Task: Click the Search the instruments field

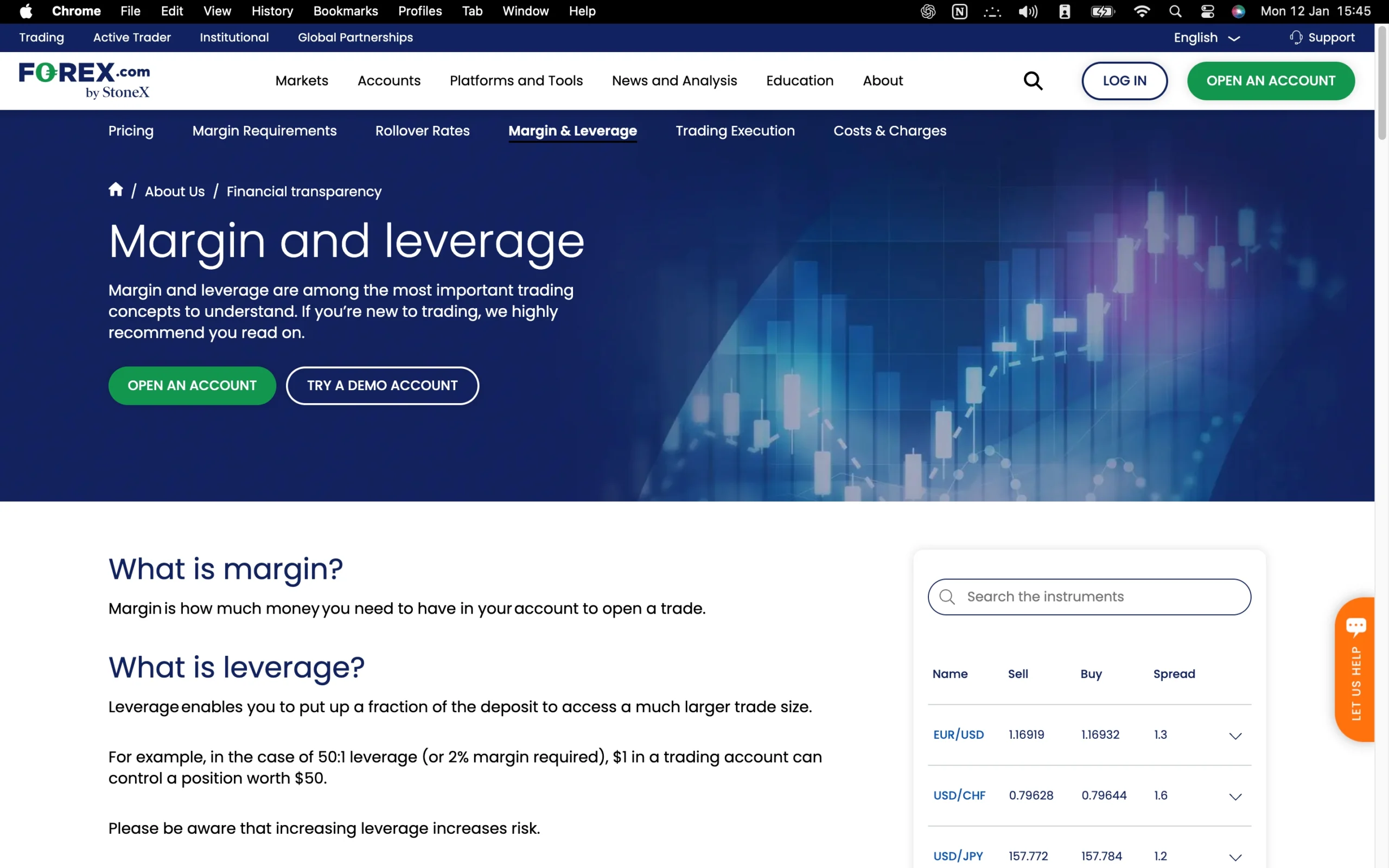Action: tap(1089, 596)
